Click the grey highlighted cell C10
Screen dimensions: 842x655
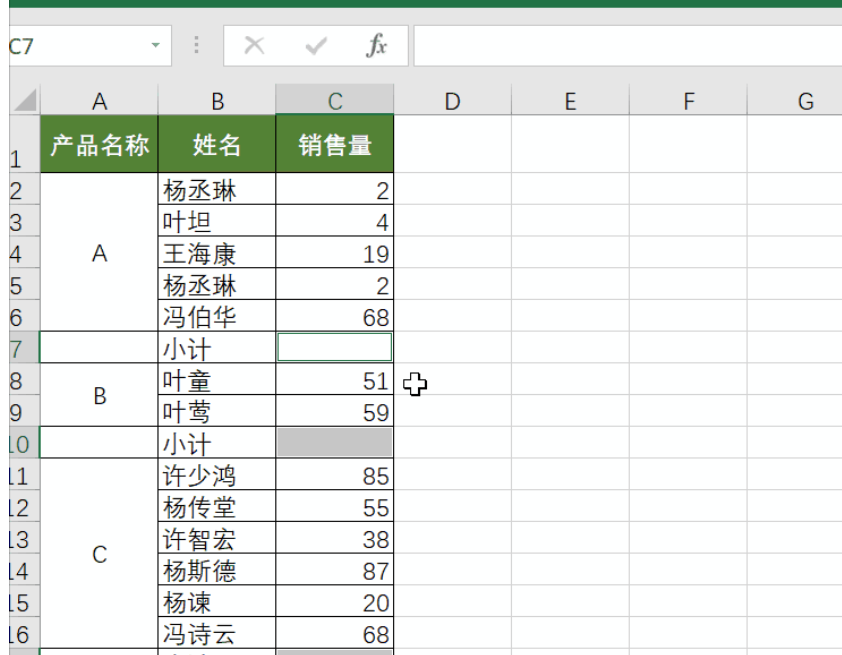335,443
